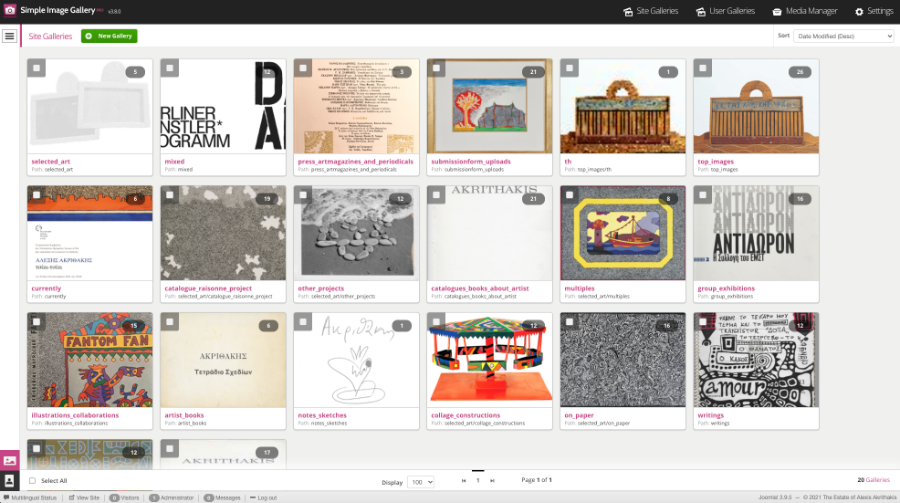
Task: Click the Simple Image Gallery camera logo
Action: pyautogui.click(x=10, y=10)
